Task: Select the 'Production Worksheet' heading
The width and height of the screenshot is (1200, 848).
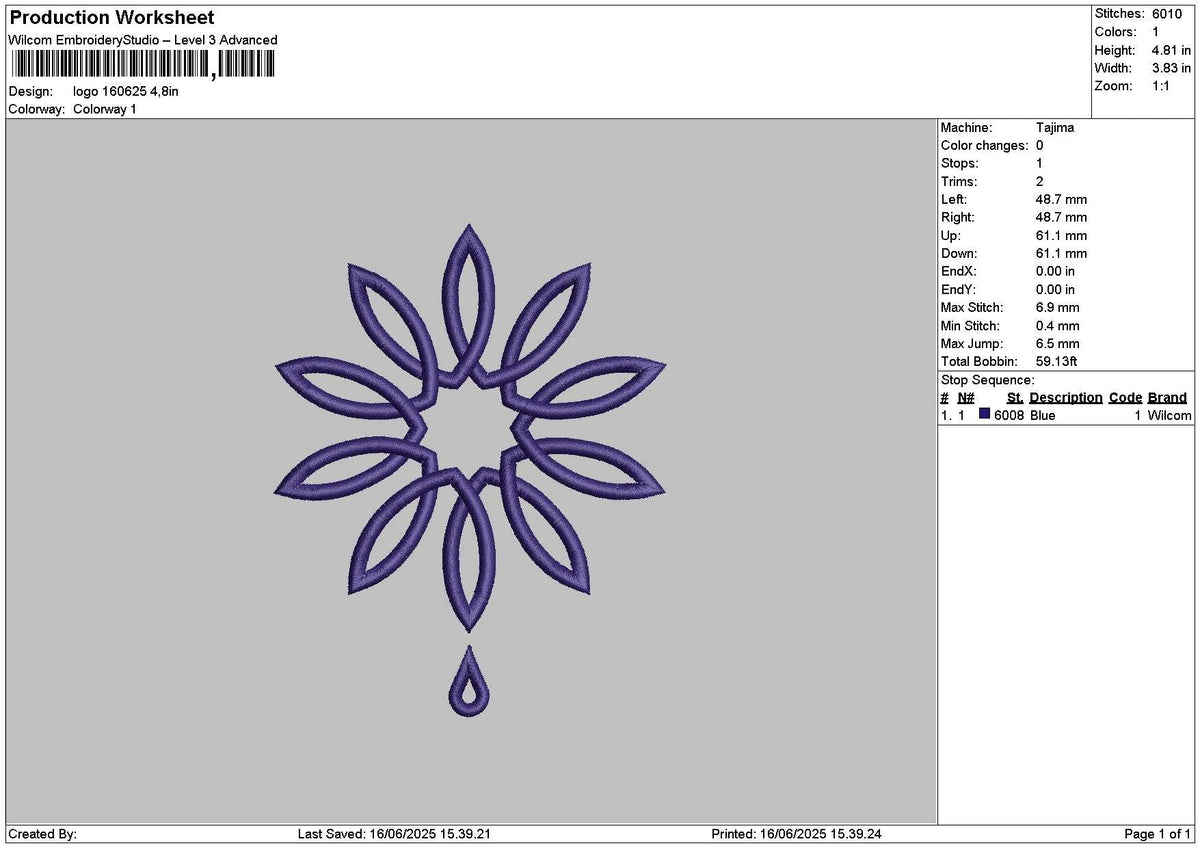Action: [112, 18]
